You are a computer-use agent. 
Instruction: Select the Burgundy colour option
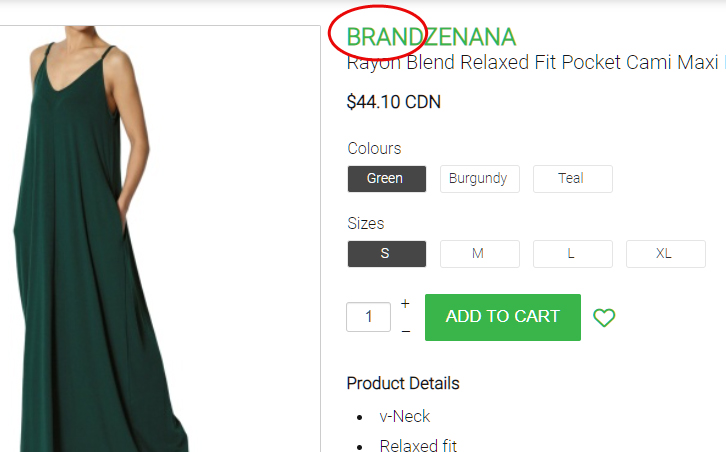480,179
